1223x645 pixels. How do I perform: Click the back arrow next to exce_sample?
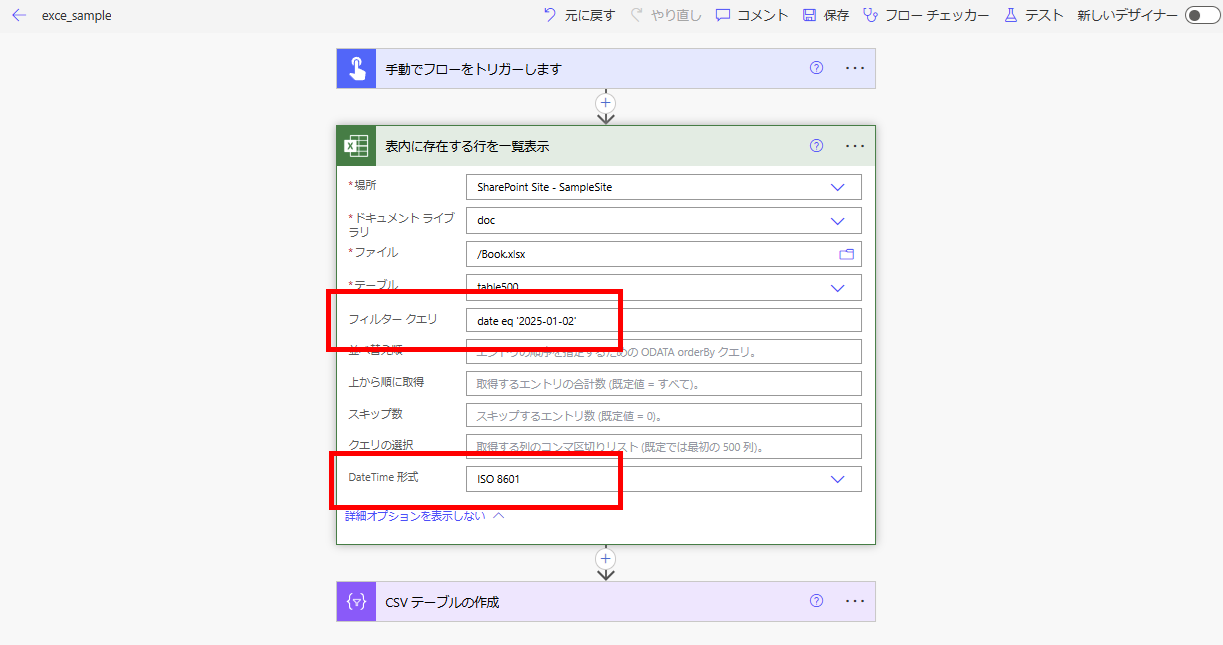point(18,15)
